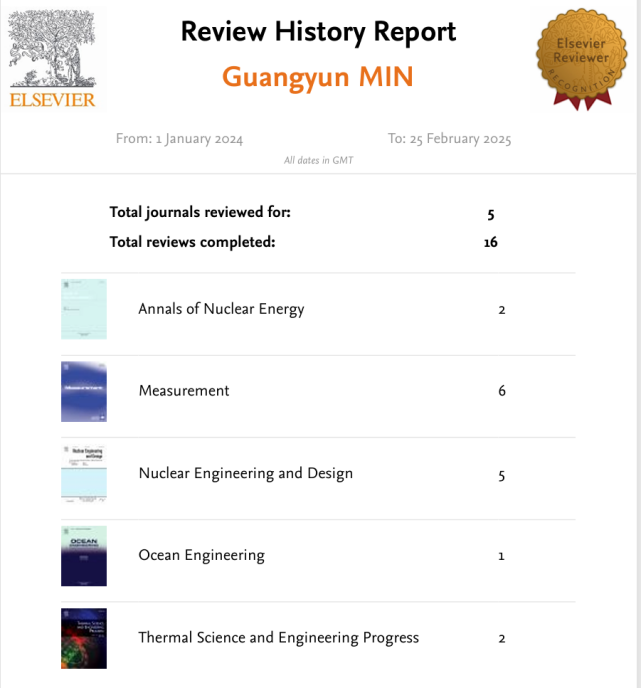Screen dimensions: 641x688
Task: Click the Ocean Engineering journal name
Action: tap(201, 555)
